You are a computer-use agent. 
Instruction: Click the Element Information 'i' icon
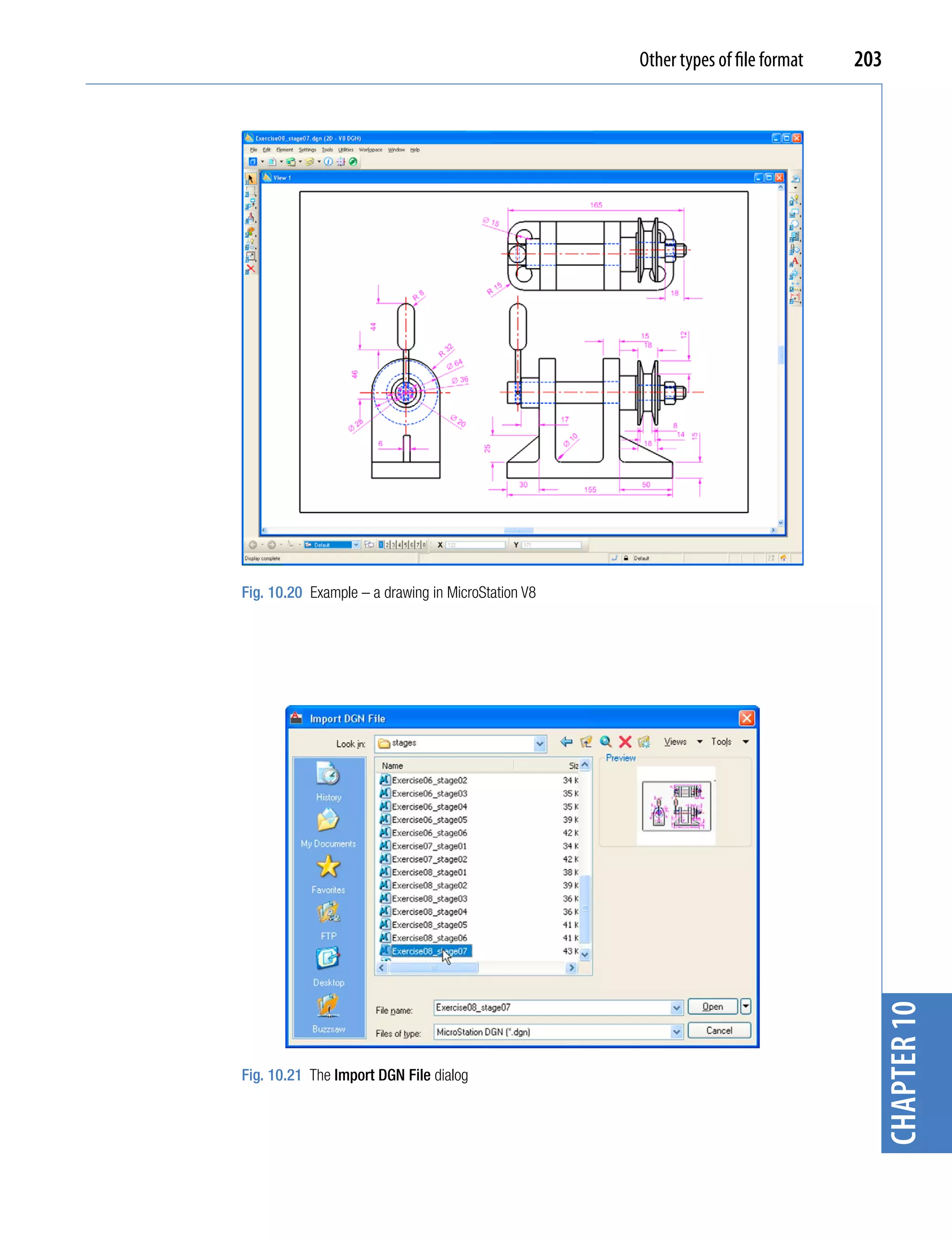[328, 161]
